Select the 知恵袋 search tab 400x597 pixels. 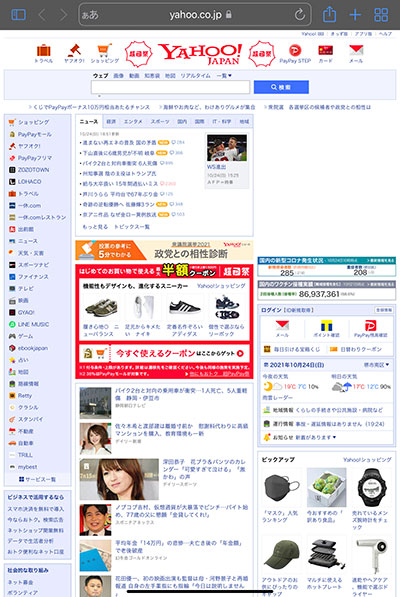click(152, 76)
